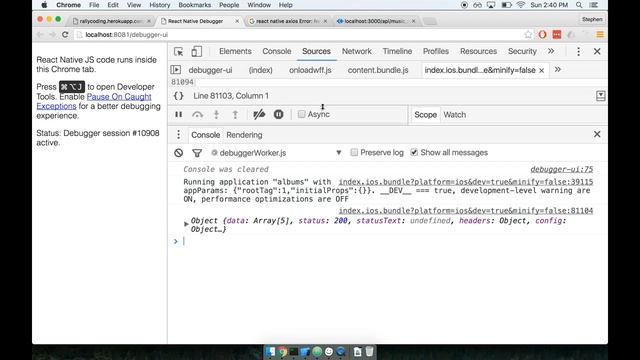Click the Opera extension icon in Chrome toolbar
The height and width of the screenshot is (360, 640).
(x=542, y=35)
